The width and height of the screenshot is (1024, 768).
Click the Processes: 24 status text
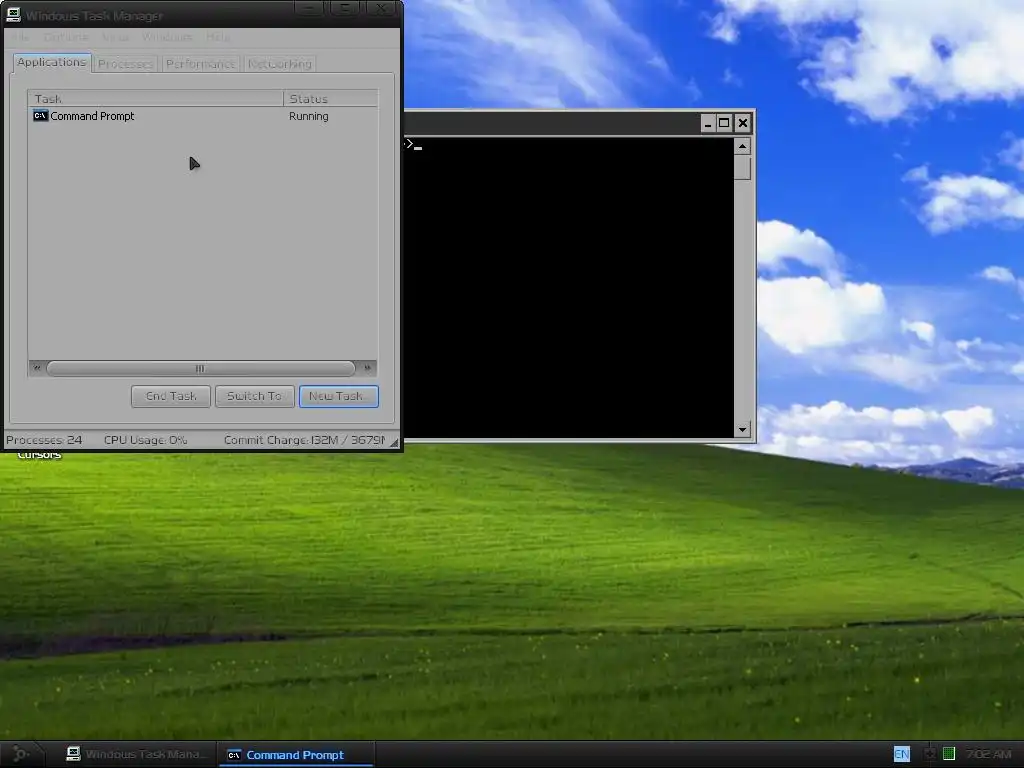click(44, 440)
